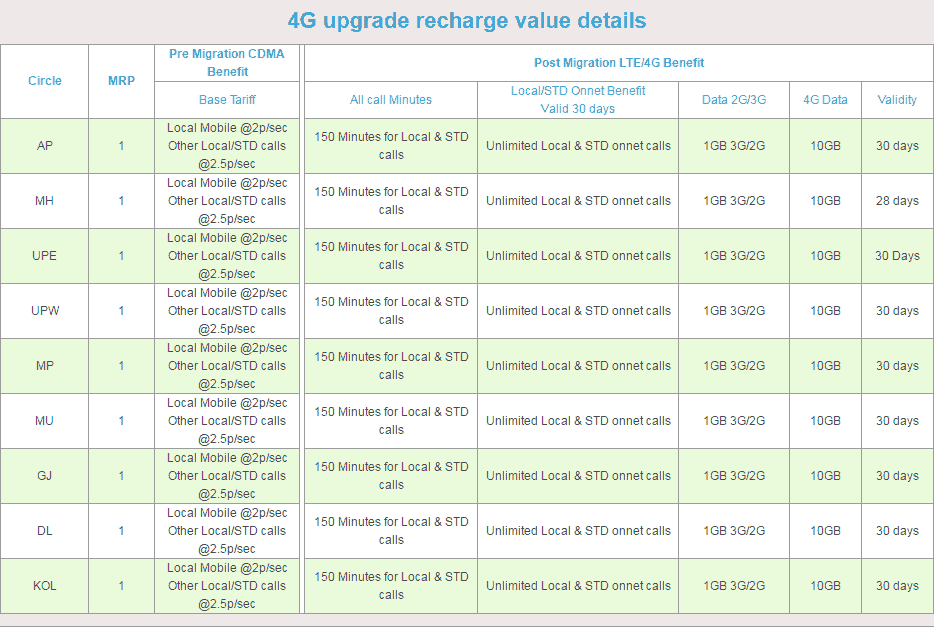Viewport: 934px width, 627px height.
Task: Click the 'All call Minutes' subheader
Action: coord(391,100)
